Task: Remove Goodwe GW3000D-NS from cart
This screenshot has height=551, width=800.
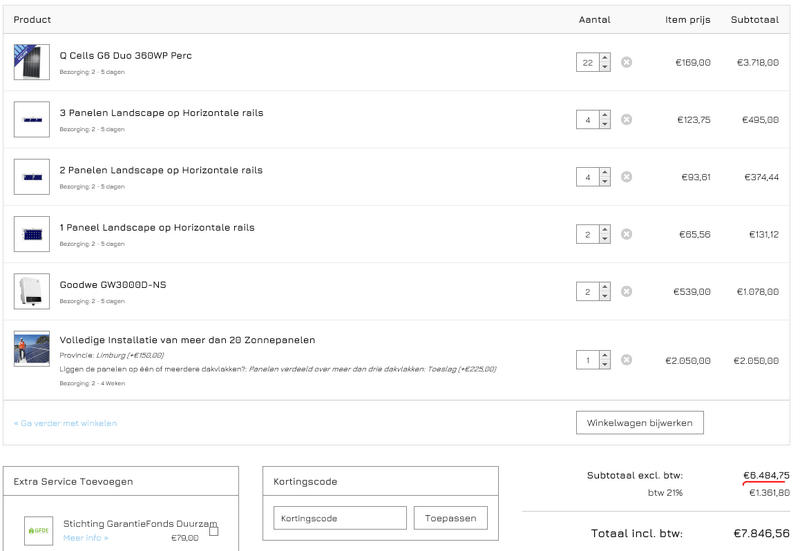Action: click(627, 291)
